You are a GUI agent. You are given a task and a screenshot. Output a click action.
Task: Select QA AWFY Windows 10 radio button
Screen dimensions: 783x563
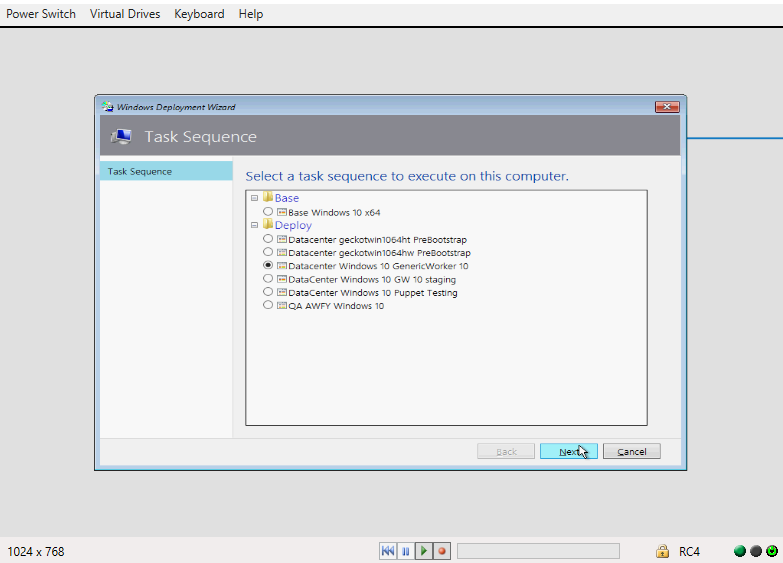[x=268, y=305]
